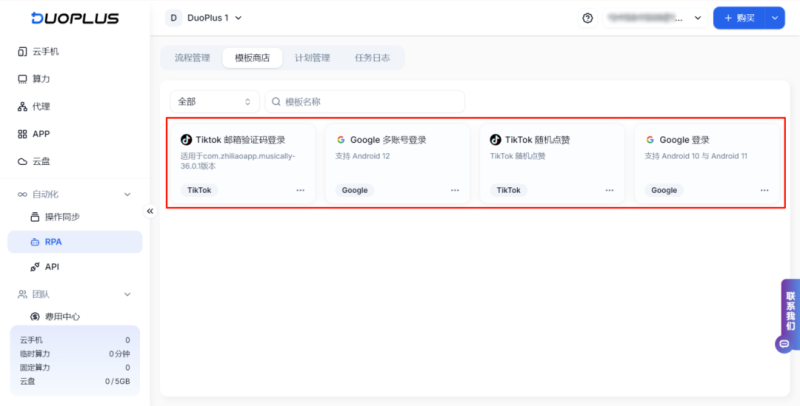This screenshot has height=406, width=800.
Task: Switch to the 流程管理 tab
Action: (192, 58)
